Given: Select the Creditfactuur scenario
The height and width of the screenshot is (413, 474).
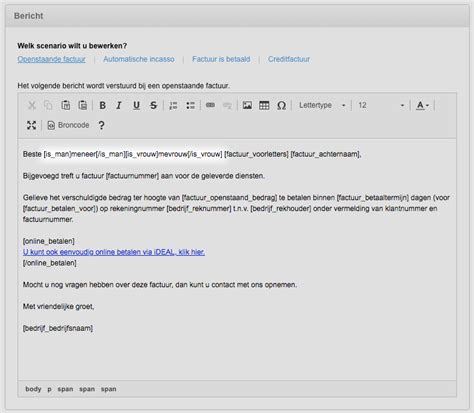Looking at the screenshot, I should click(x=289, y=59).
